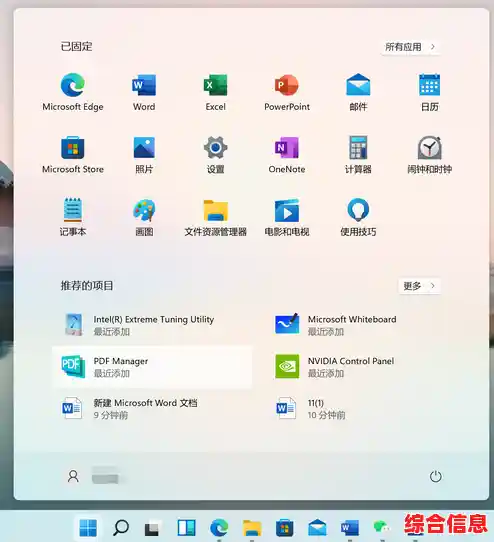Launch Word from pinned apps
This screenshot has width=494, height=542.
[144, 92]
